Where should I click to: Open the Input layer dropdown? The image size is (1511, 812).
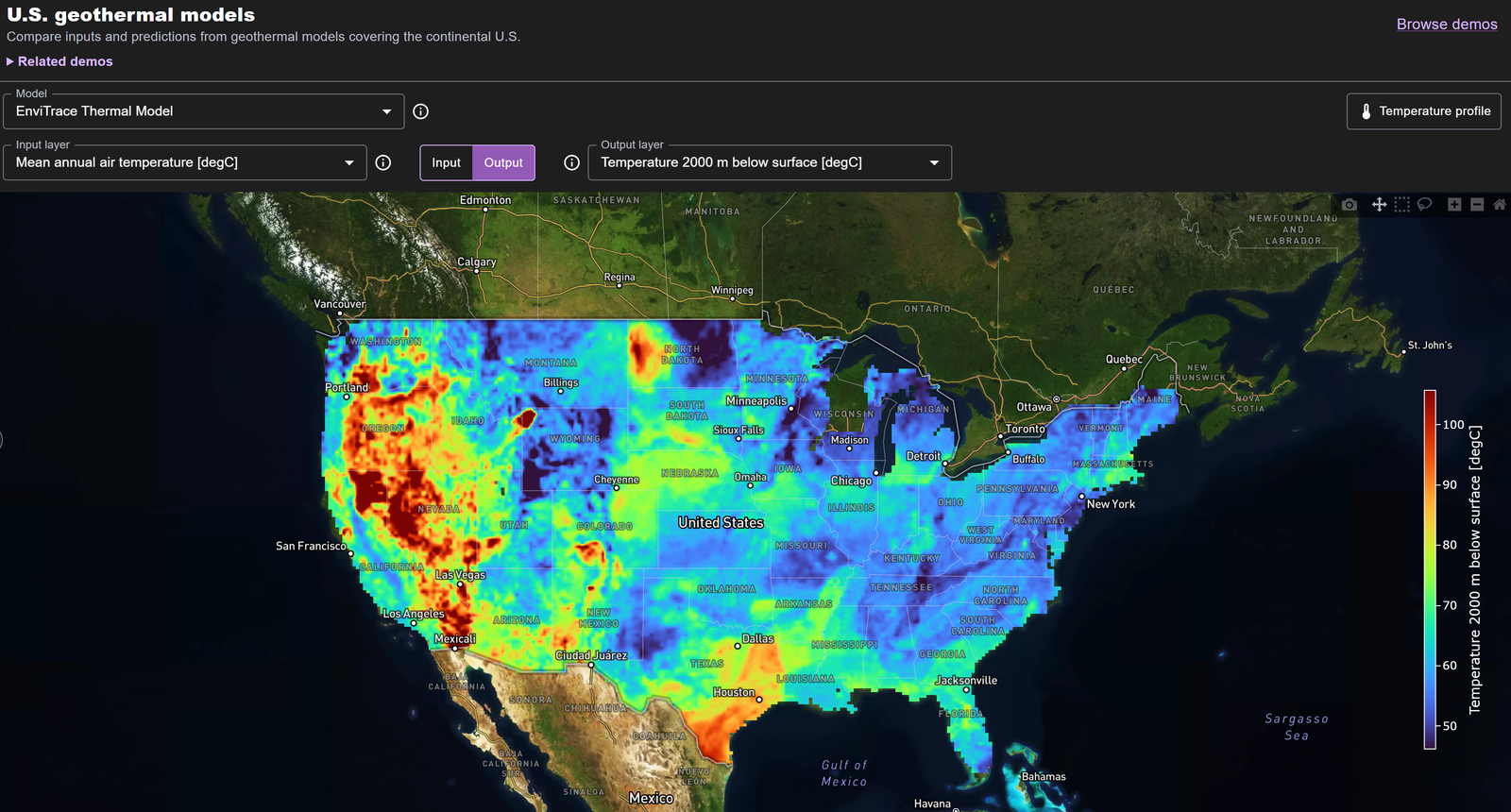click(x=185, y=162)
